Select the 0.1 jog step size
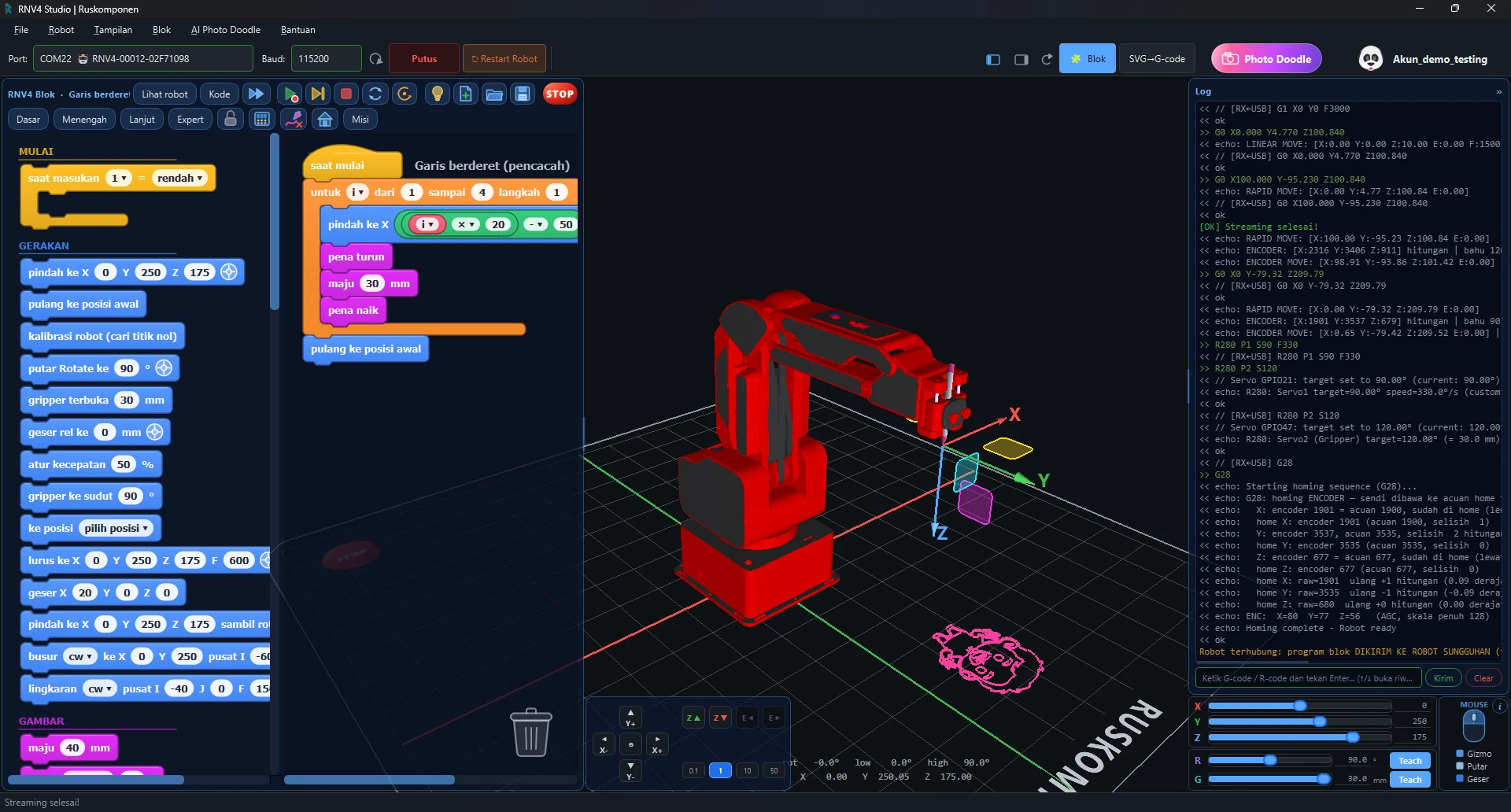This screenshot has height=812, width=1511. point(693,770)
